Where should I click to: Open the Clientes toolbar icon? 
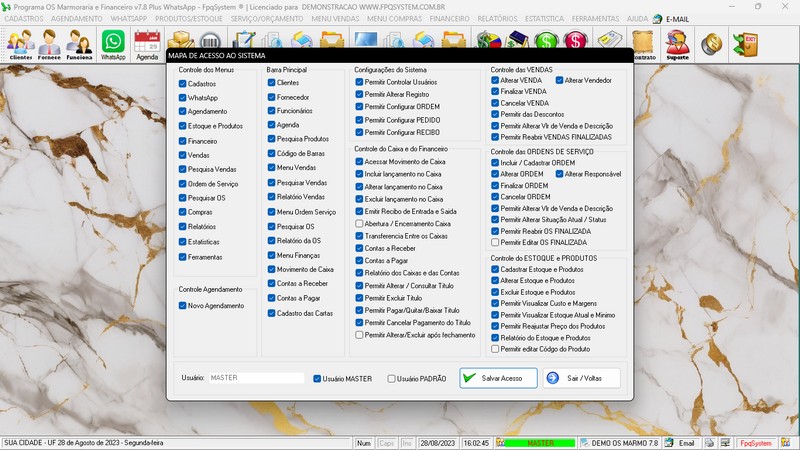click(x=21, y=44)
